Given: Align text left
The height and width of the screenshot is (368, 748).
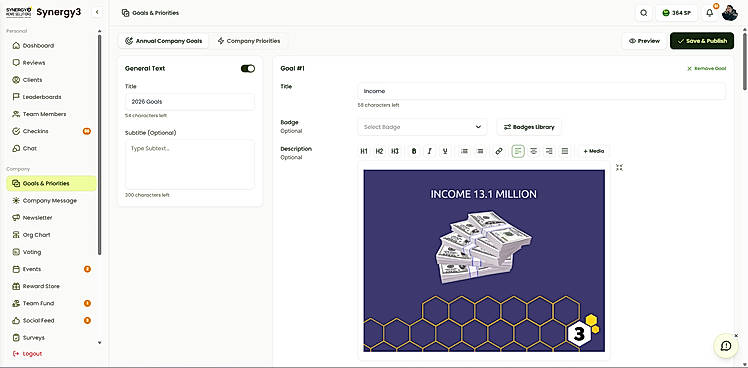Looking at the screenshot, I should pos(518,151).
